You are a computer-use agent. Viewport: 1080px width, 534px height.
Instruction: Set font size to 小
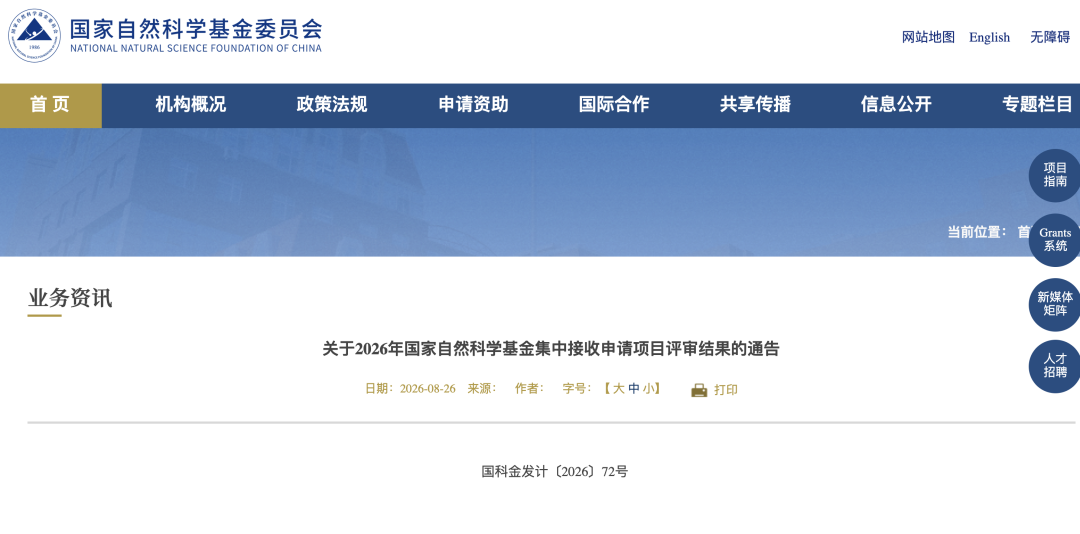tap(648, 389)
